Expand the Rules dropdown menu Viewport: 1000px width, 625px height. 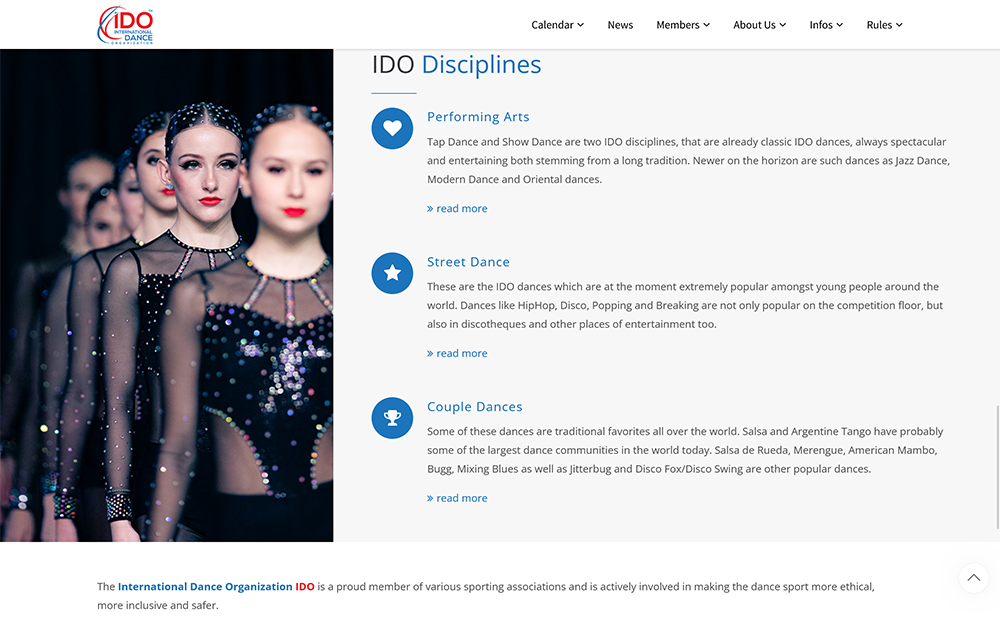tap(884, 25)
